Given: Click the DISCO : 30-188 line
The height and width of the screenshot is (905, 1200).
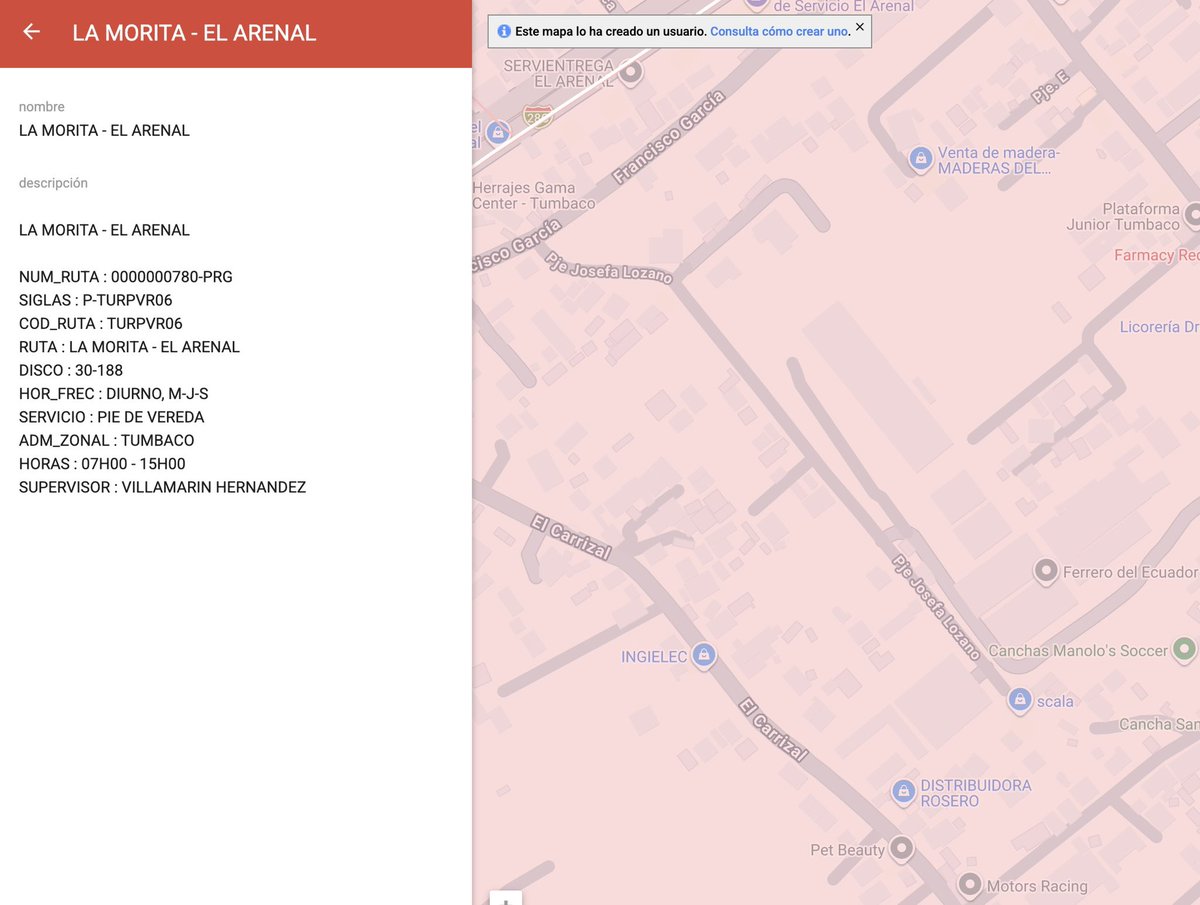Looking at the screenshot, I should (71, 370).
